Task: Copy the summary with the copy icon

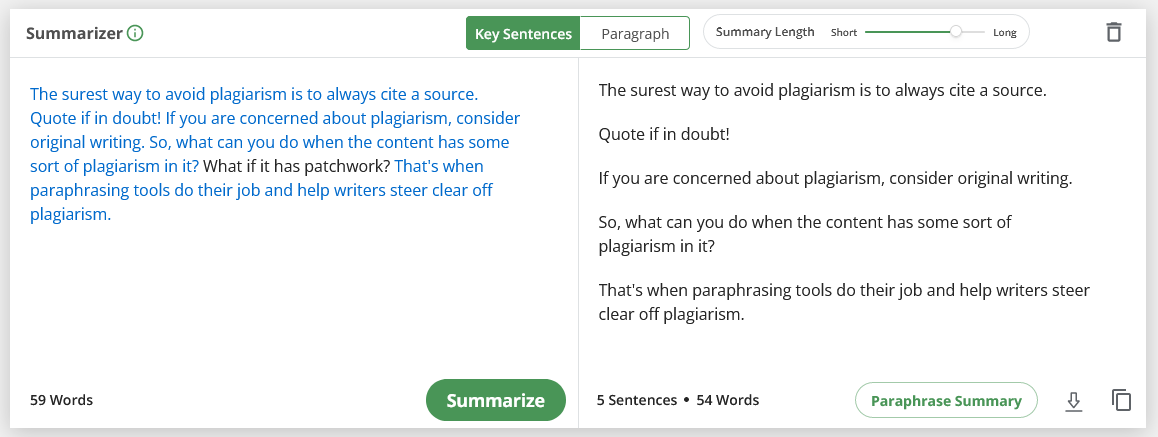Action: tap(1121, 400)
